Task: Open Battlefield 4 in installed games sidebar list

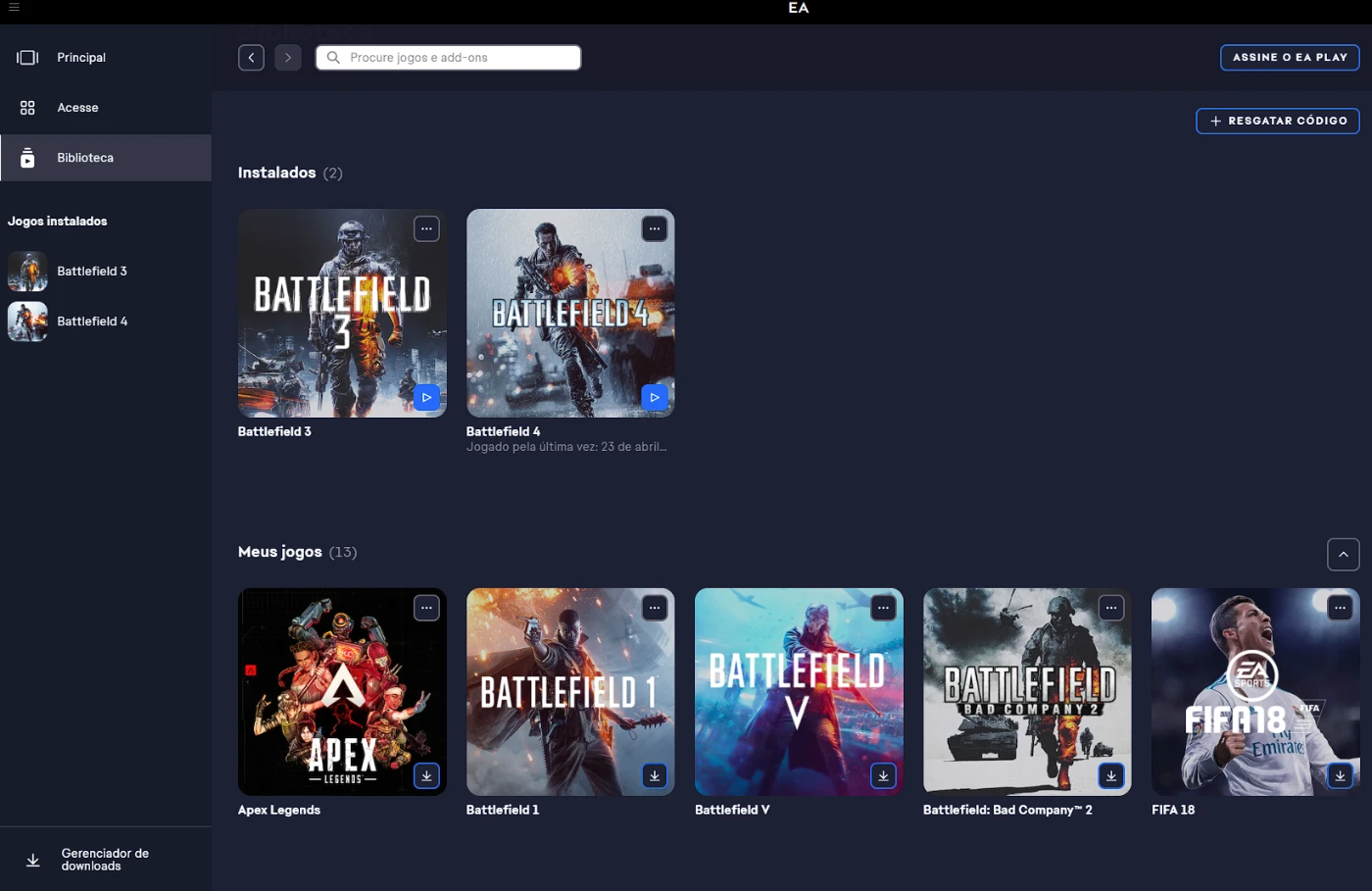Action: click(x=106, y=322)
